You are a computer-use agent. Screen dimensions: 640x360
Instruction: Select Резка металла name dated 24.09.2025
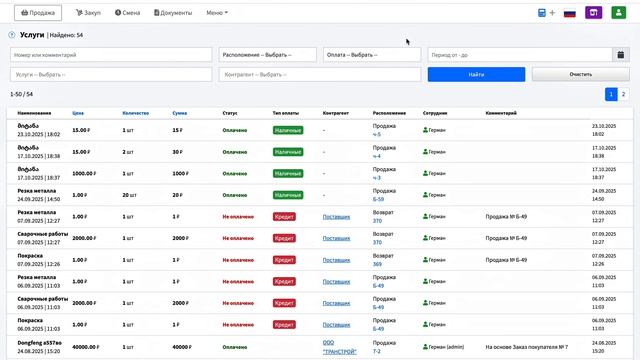tap(36, 191)
